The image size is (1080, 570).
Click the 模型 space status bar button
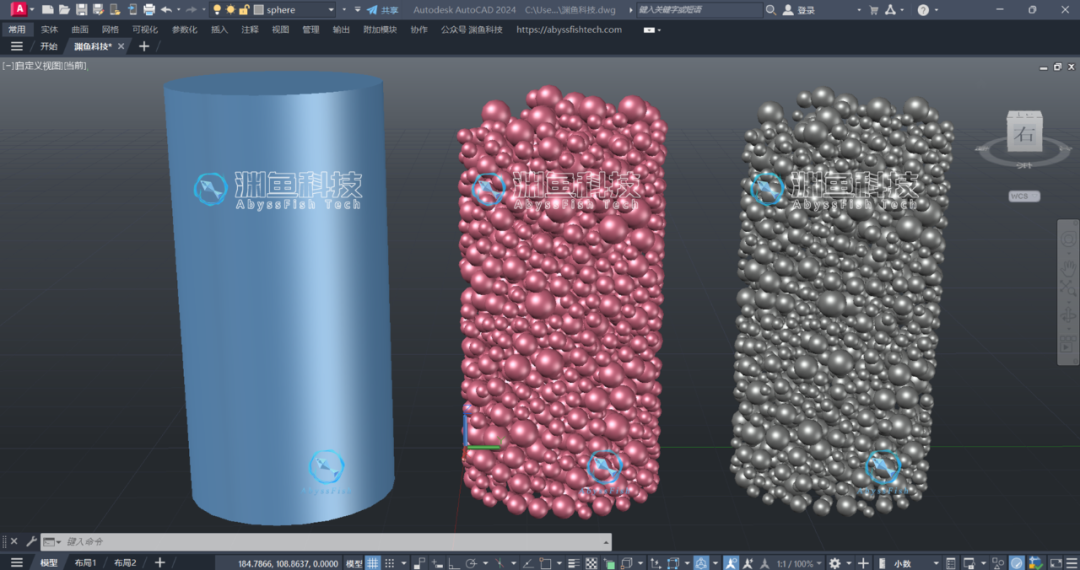(354, 563)
